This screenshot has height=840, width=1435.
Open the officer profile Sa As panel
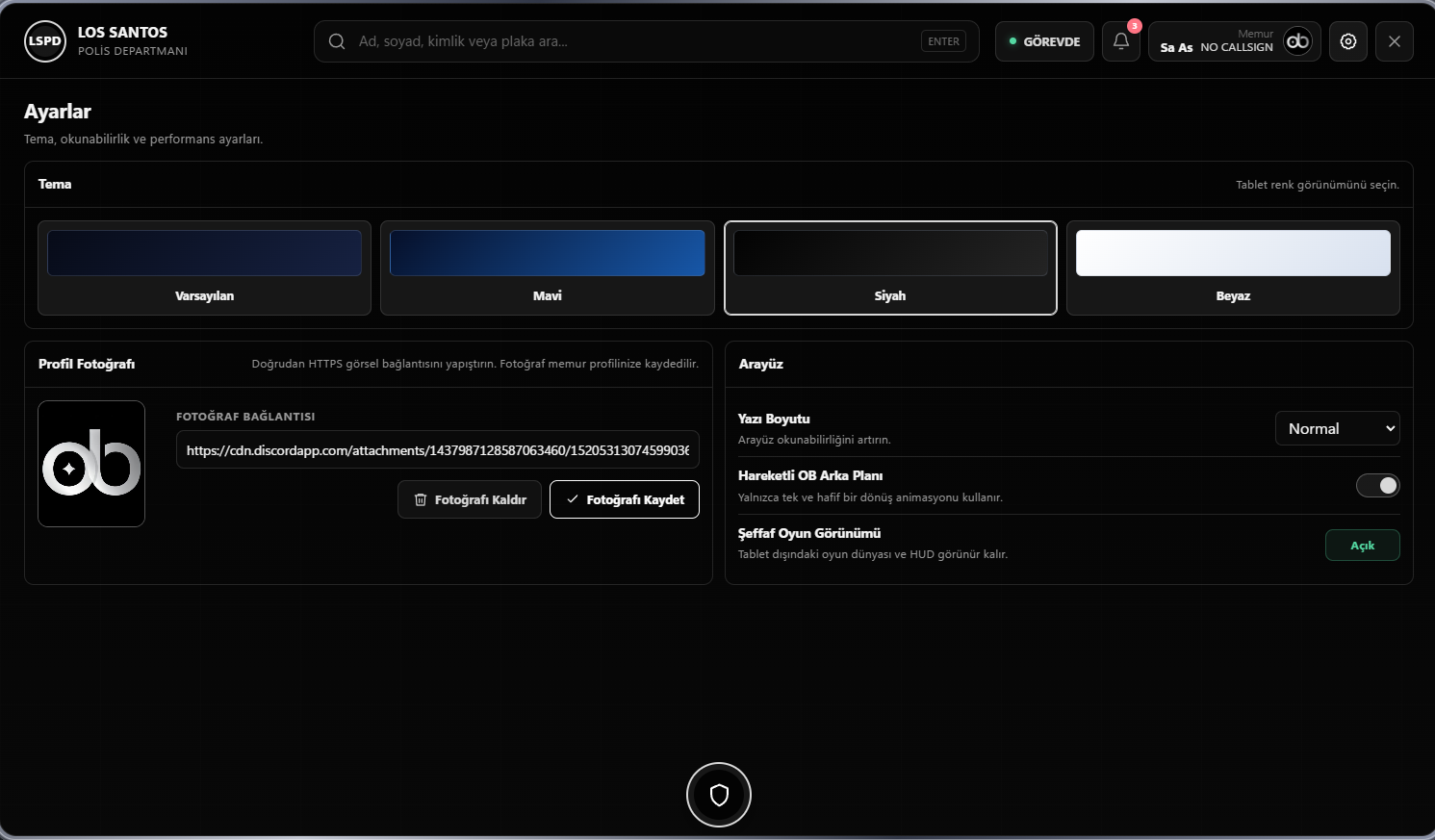coord(1235,41)
